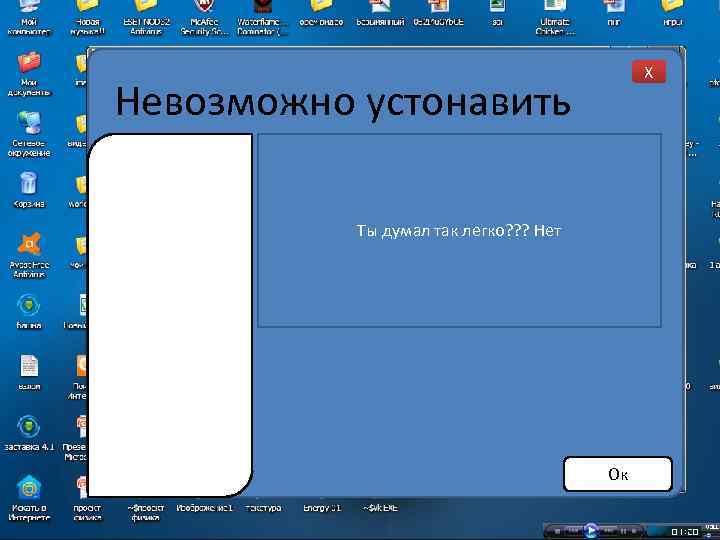Click the 'проект физика' desktop label
The width and height of the screenshot is (720, 540).
point(87,512)
